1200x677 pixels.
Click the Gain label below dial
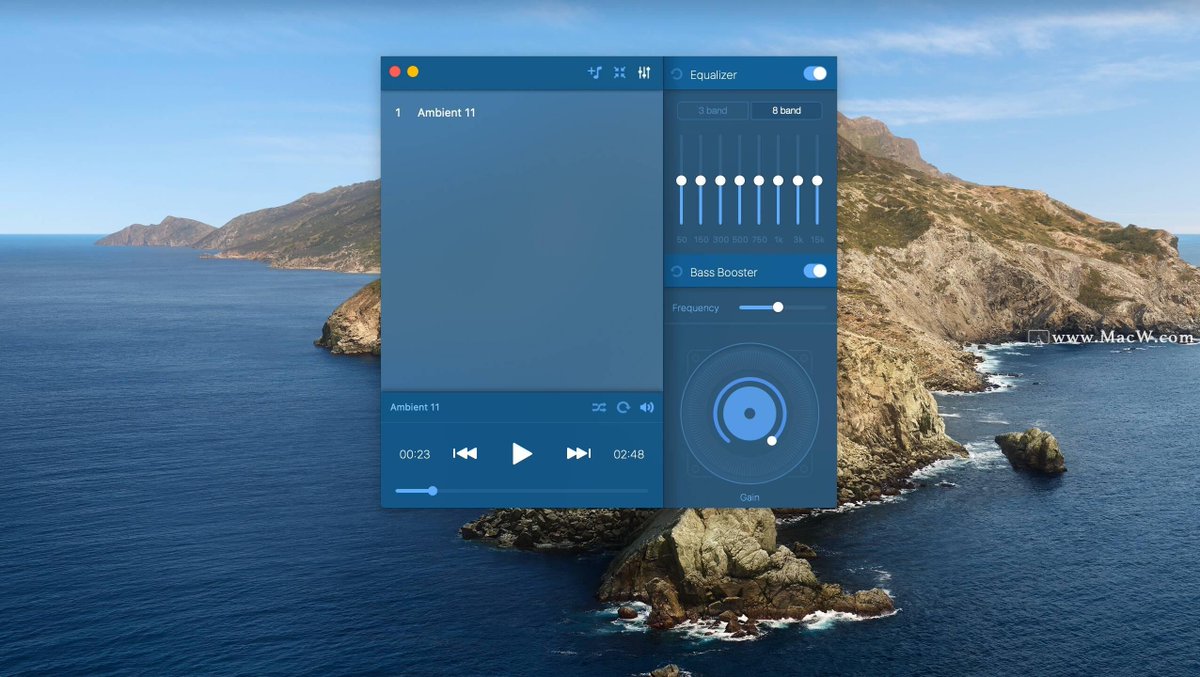(x=750, y=497)
